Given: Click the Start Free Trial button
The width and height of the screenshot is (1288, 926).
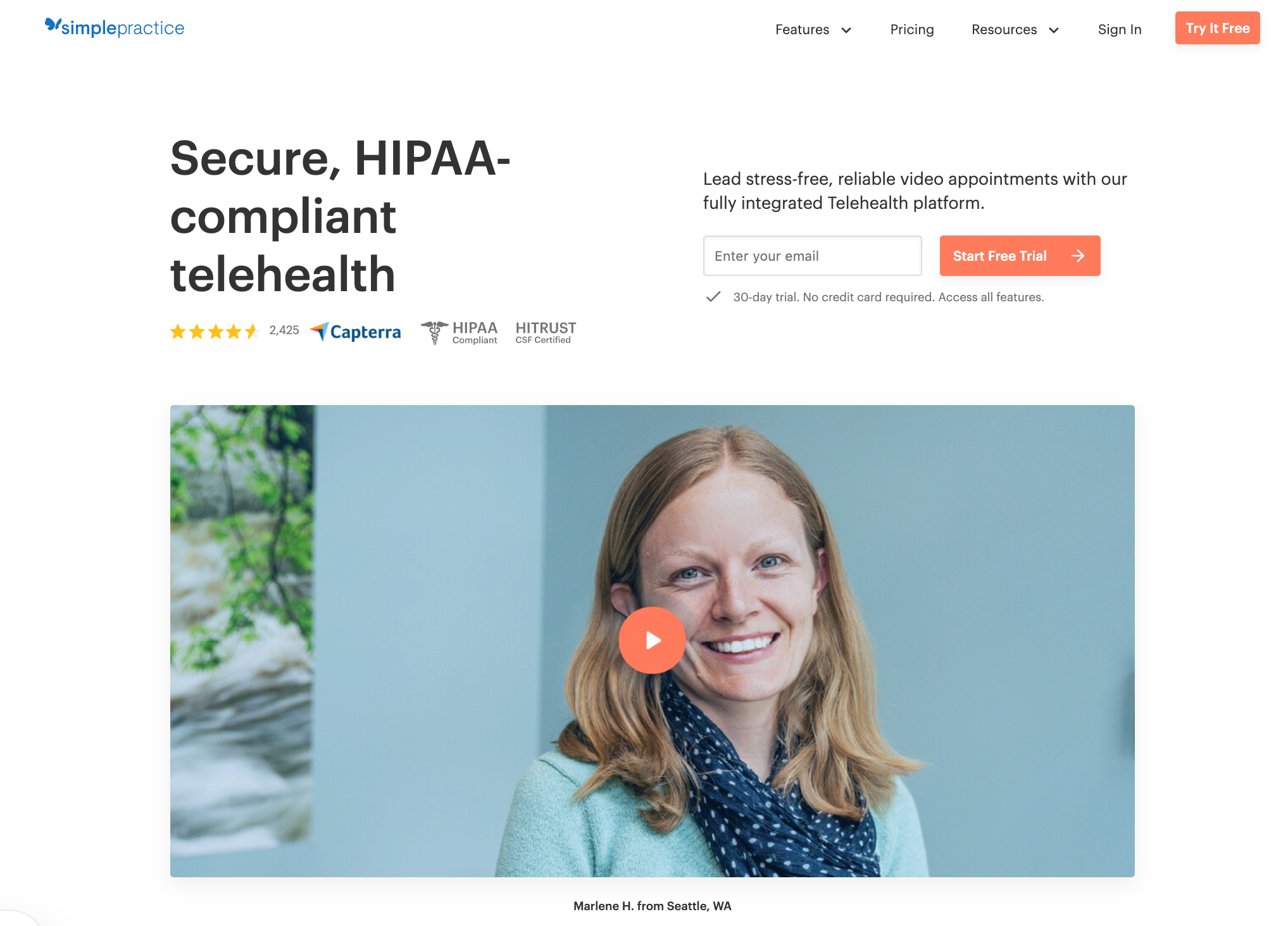Looking at the screenshot, I should tap(1020, 256).
